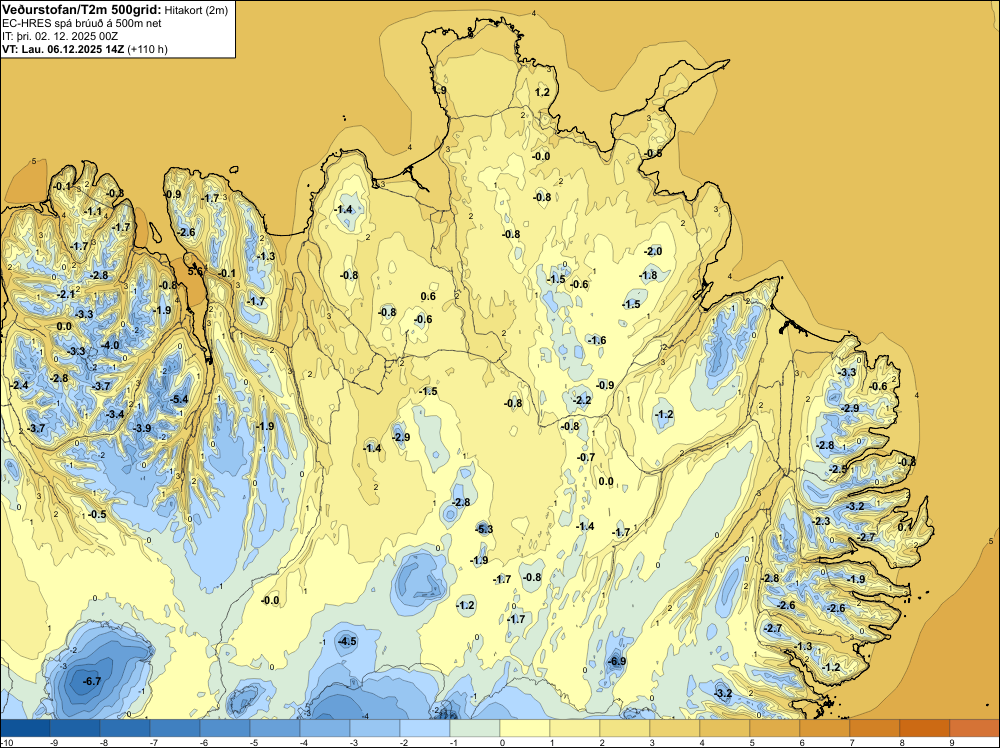The width and height of the screenshot is (1000, 748).
Task: Click the 0.6 temperature value
Action: coord(429,296)
